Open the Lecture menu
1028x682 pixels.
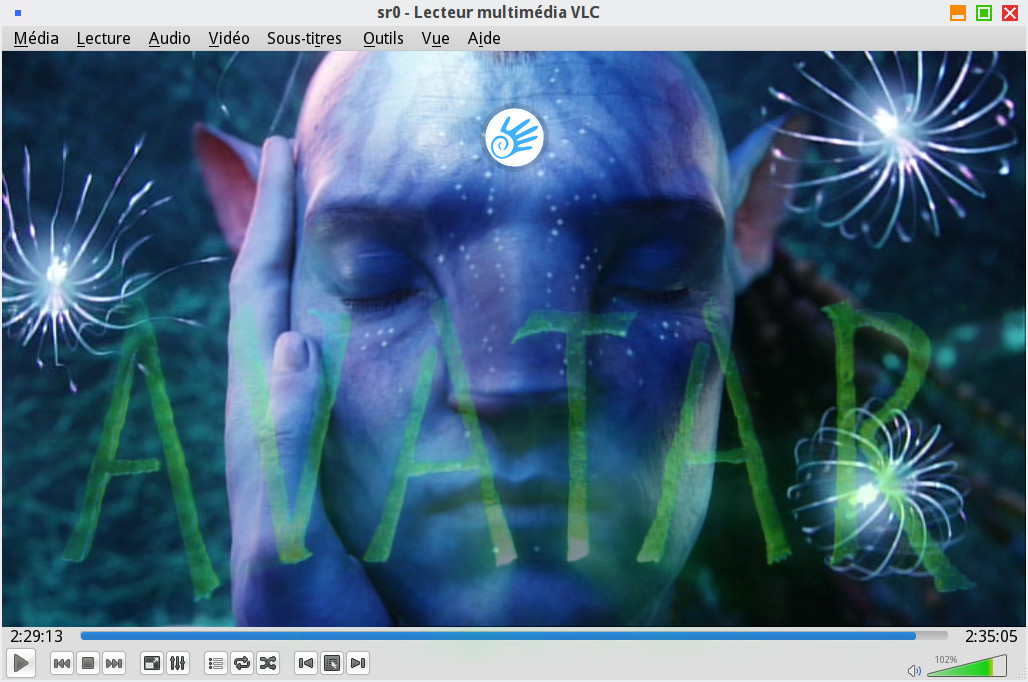click(x=104, y=39)
